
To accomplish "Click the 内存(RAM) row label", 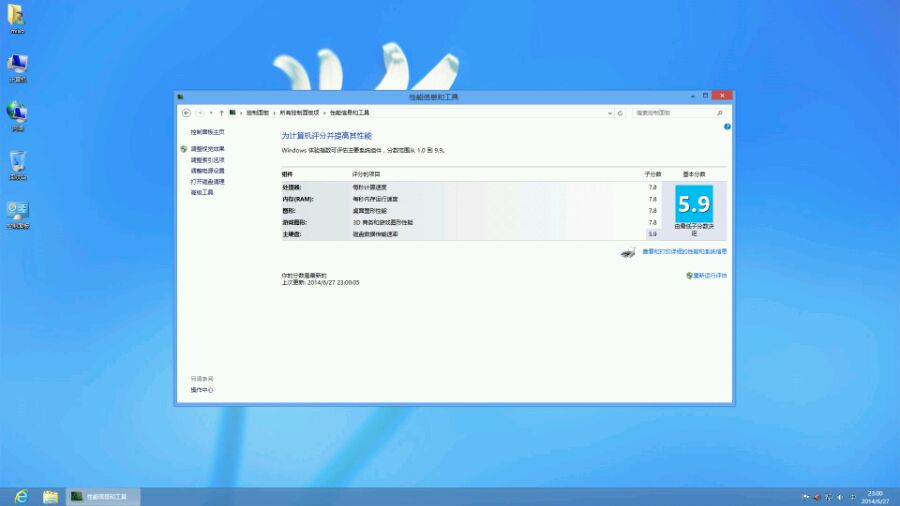I will pyautogui.click(x=298, y=199).
